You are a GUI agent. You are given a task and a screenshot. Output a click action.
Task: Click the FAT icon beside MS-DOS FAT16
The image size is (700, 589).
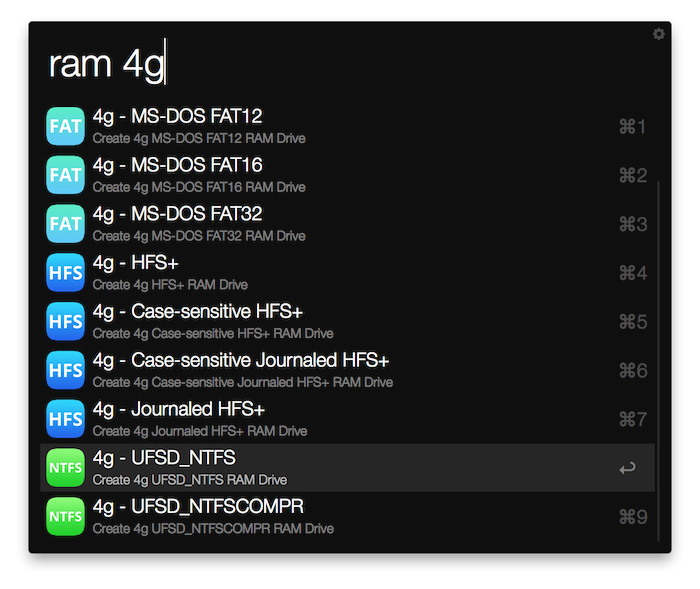point(65,175)
